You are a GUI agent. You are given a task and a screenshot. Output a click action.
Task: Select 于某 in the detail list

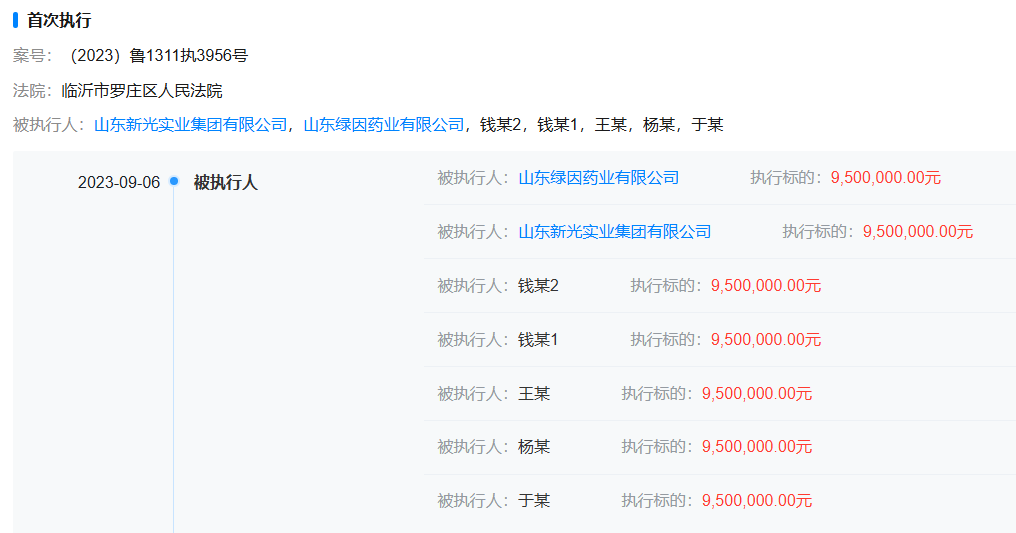click(534, 501)
